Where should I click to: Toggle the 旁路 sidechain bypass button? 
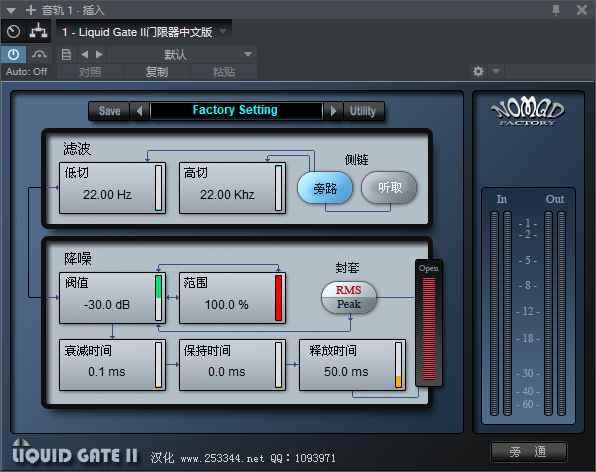(325, 188)
